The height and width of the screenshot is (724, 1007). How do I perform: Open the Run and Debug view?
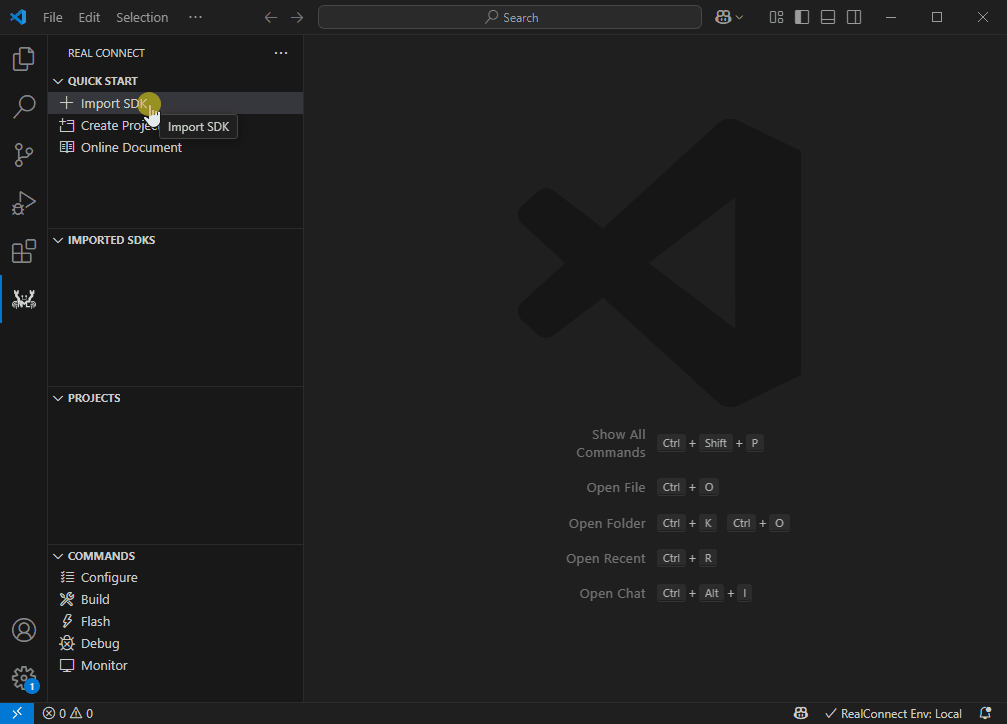[24, 203]
